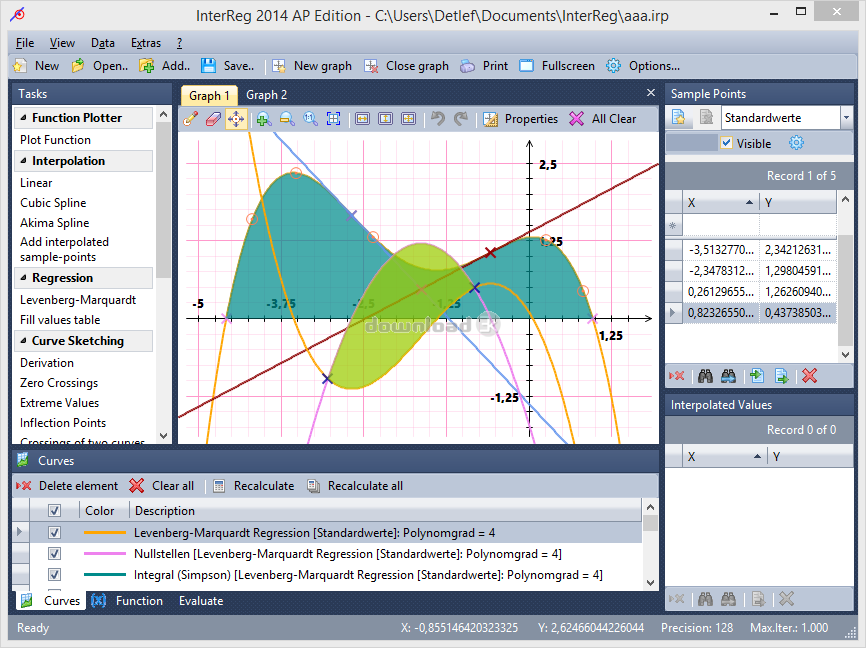This screenshot has height=648, width=866.
Task: Click the blue zoom-to-selection frame icon
Action: (x=334, y=119)
